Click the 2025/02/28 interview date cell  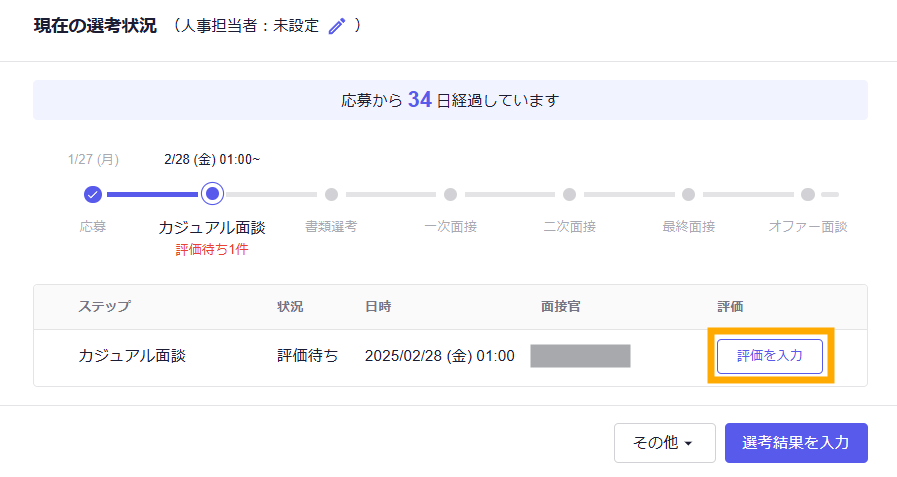click(439, 356)
